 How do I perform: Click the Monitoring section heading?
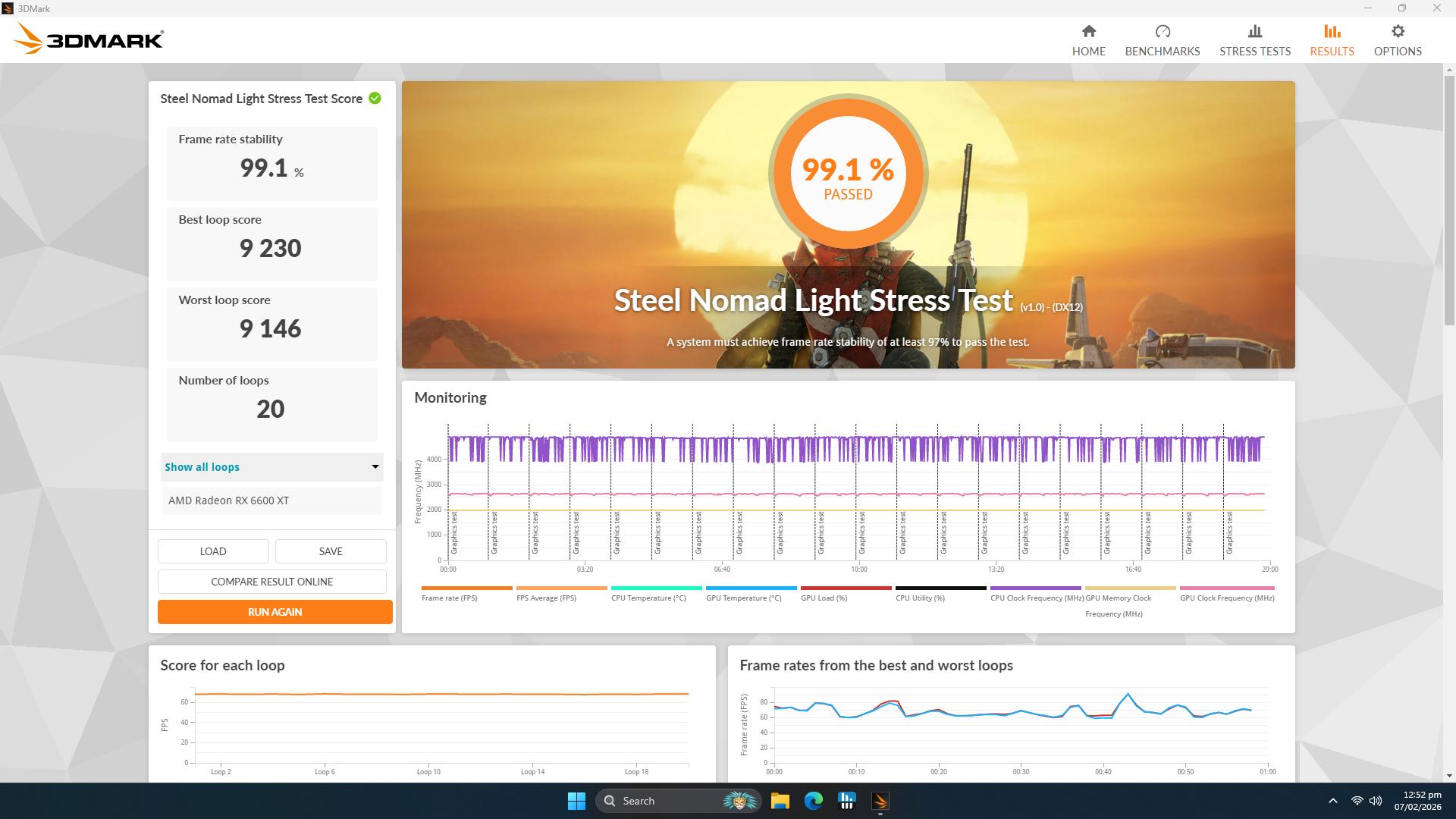pyautogui.click(x=450, y=398)
